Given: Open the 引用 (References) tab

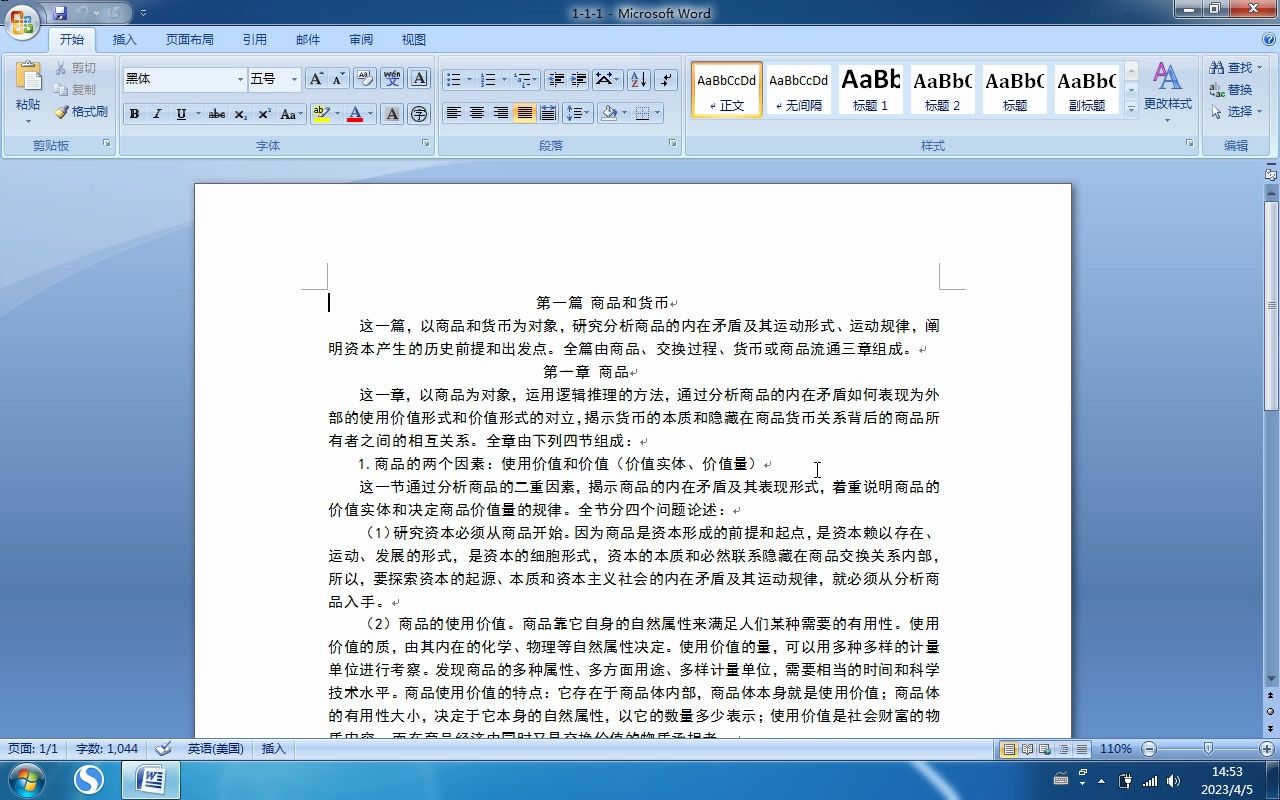Looking at the screenshot, I should pos(255,40).
